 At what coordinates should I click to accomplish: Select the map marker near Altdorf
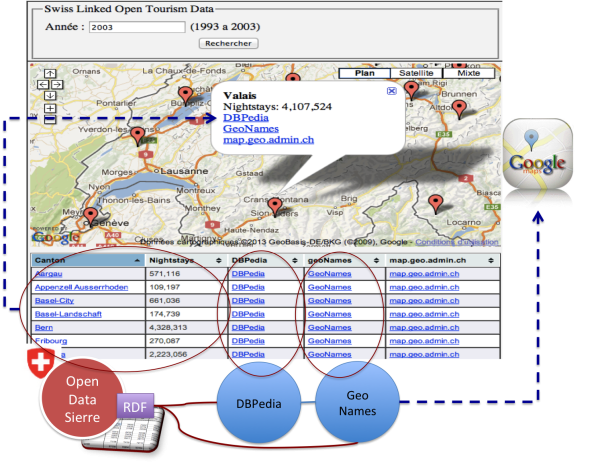pos(459,109)
